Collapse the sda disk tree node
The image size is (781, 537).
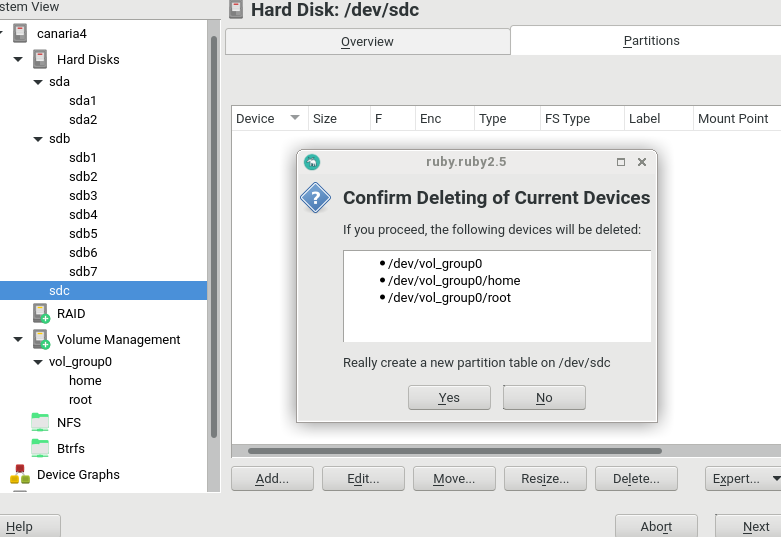pos(38,82)
